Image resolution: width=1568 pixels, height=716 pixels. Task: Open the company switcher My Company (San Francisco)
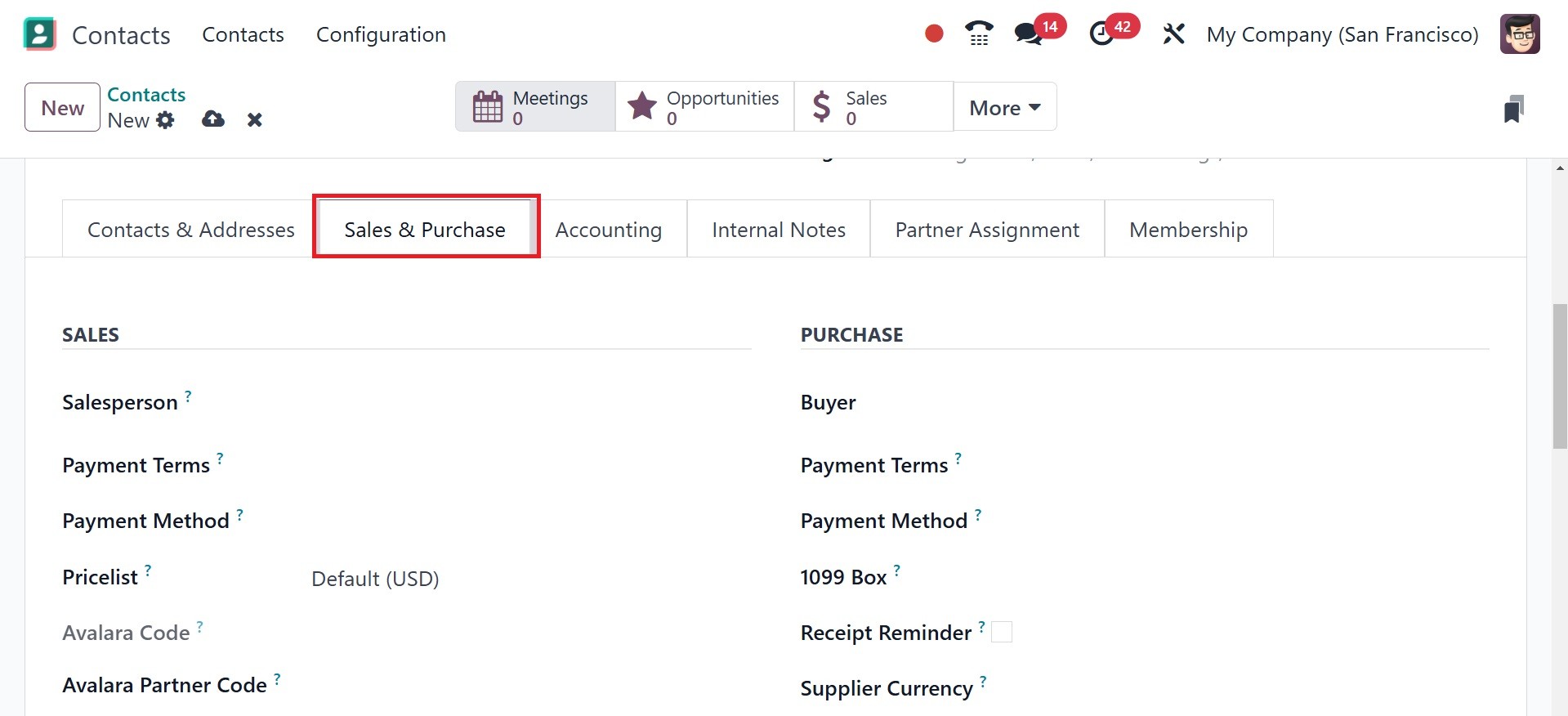tap(1342, 34)
